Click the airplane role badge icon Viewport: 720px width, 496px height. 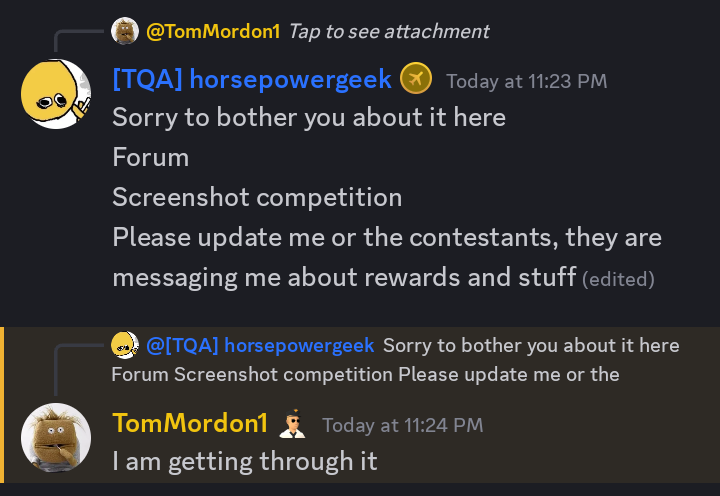(416, 79)
